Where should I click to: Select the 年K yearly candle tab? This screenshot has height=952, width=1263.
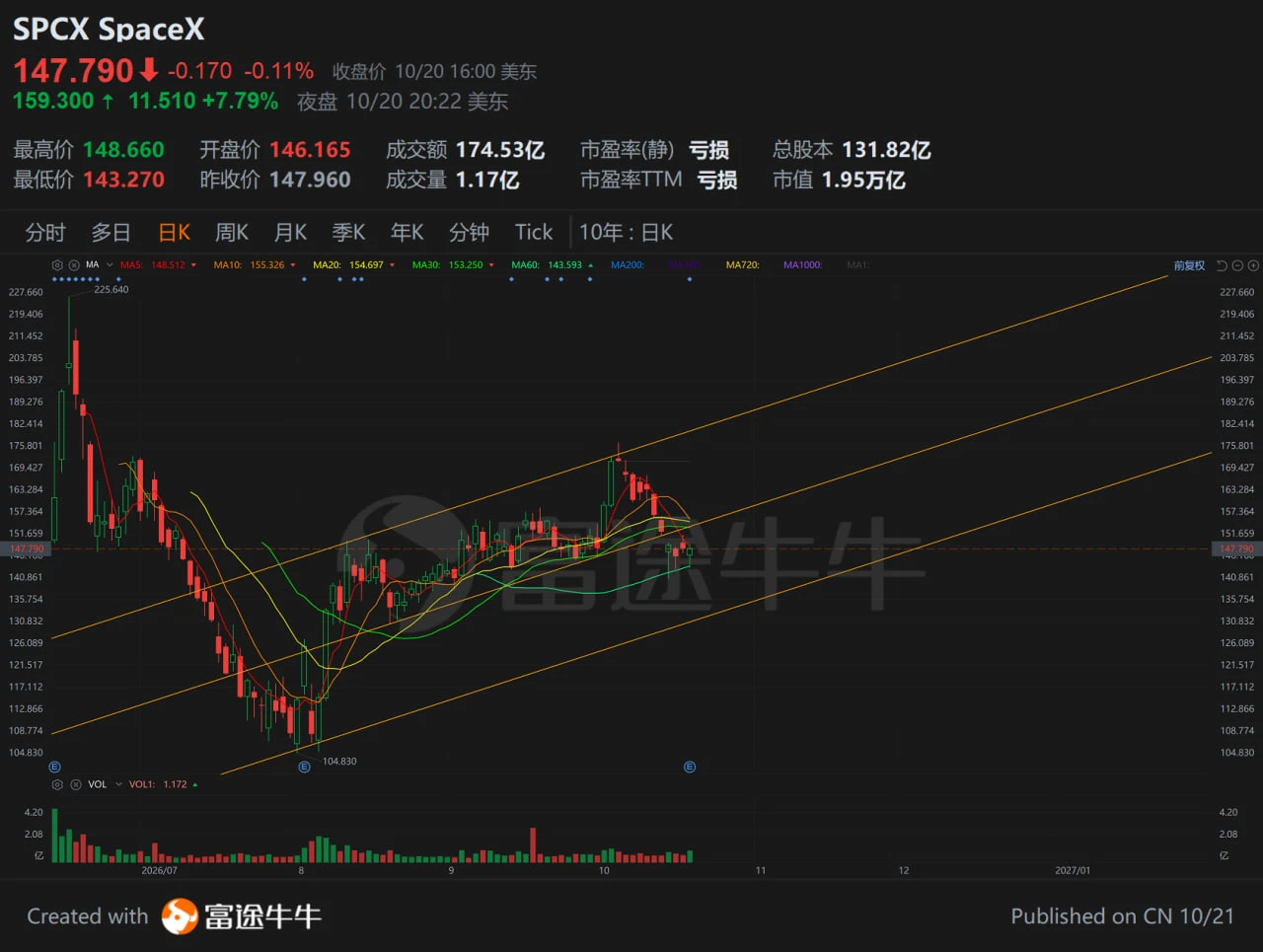(408, 233)
